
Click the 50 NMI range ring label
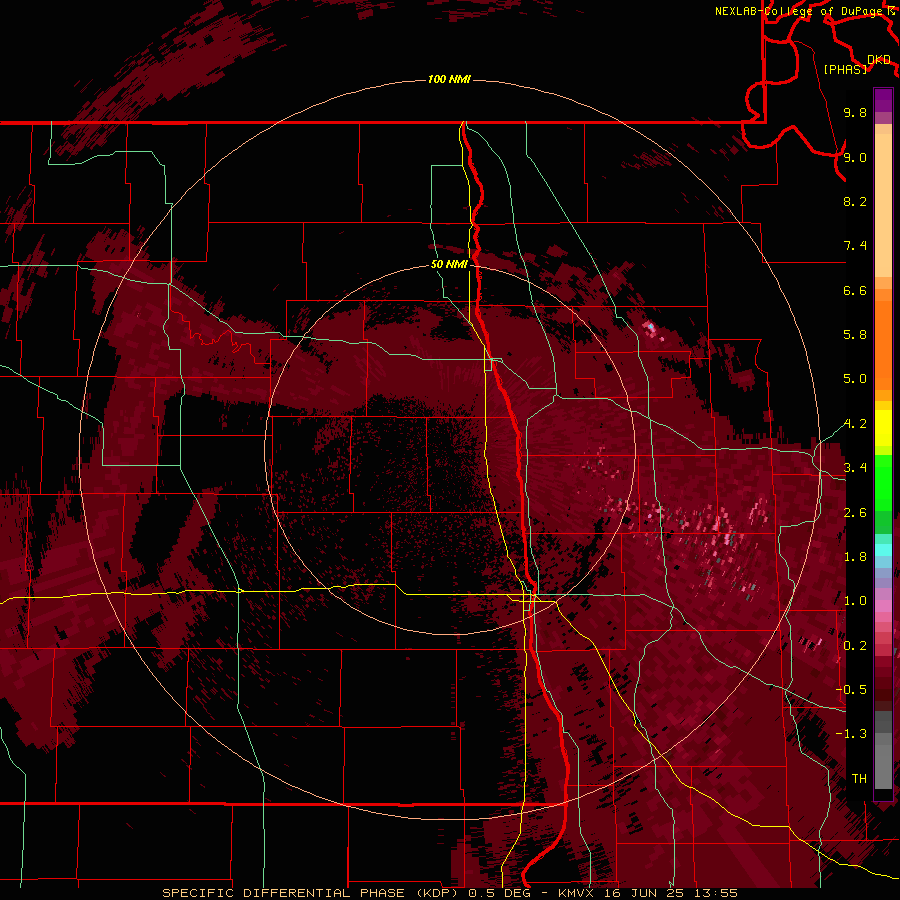[449, 264]
